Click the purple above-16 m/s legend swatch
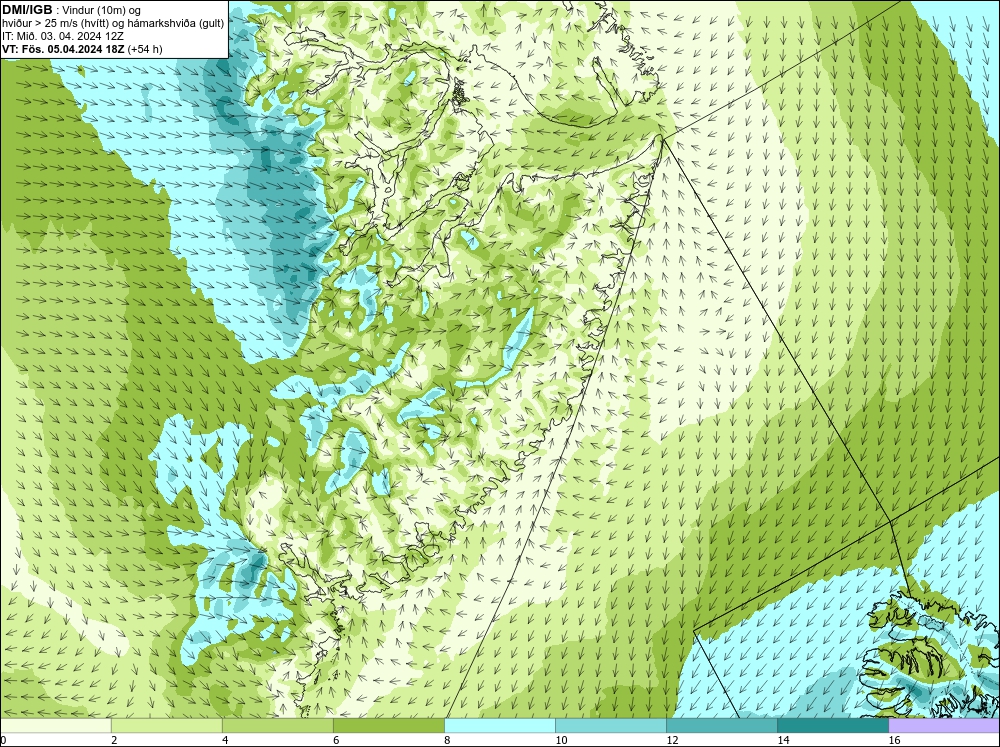 [x=944, y=725]
